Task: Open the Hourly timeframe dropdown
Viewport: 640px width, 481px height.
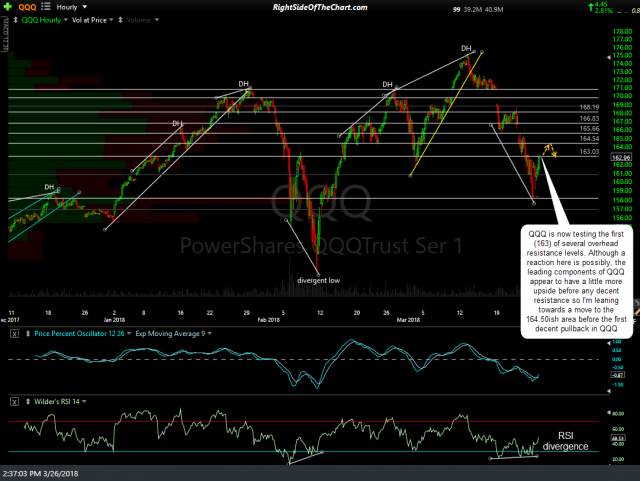Action: coord(71,7)
